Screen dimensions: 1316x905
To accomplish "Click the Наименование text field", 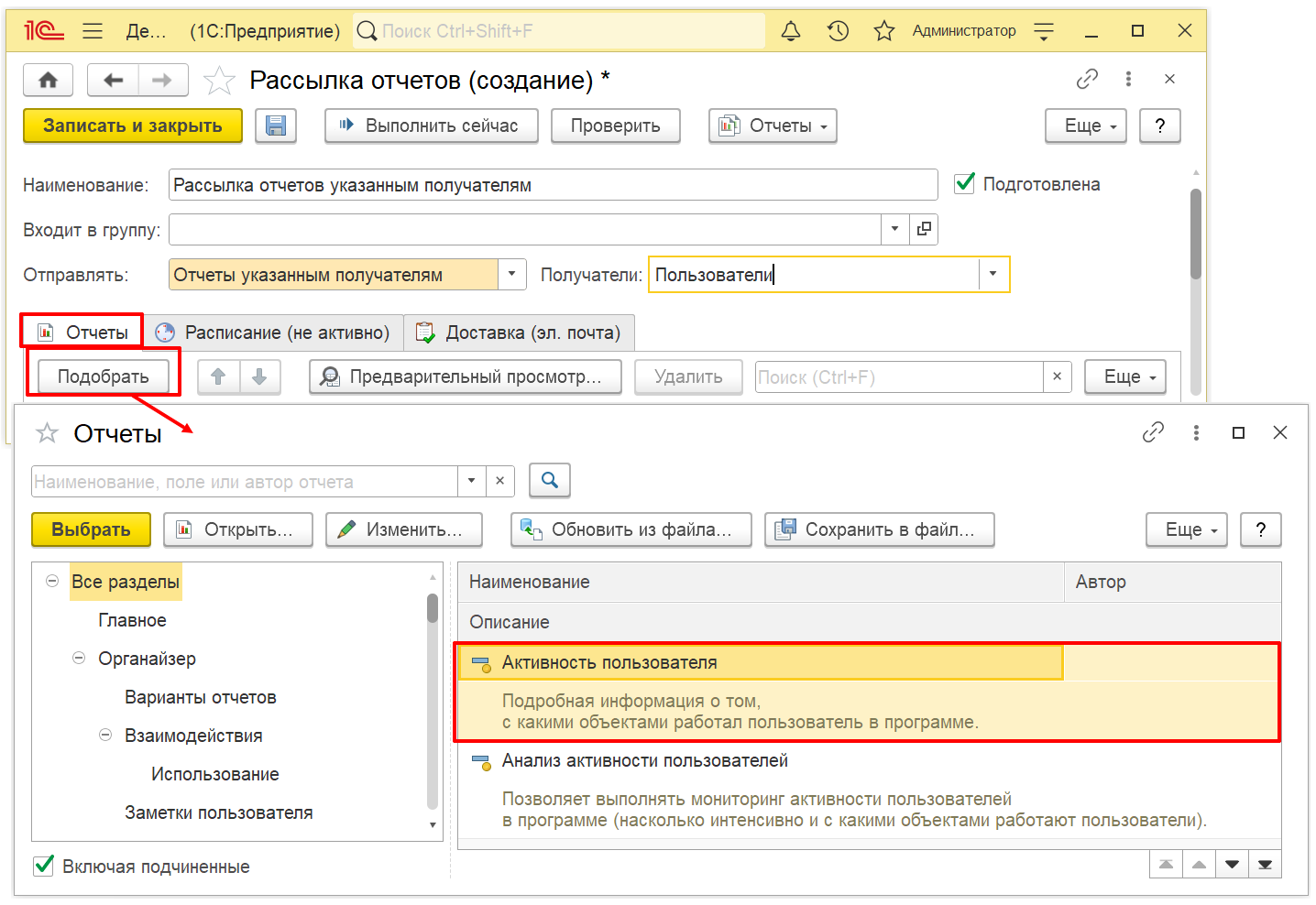I will click(554, 184).
